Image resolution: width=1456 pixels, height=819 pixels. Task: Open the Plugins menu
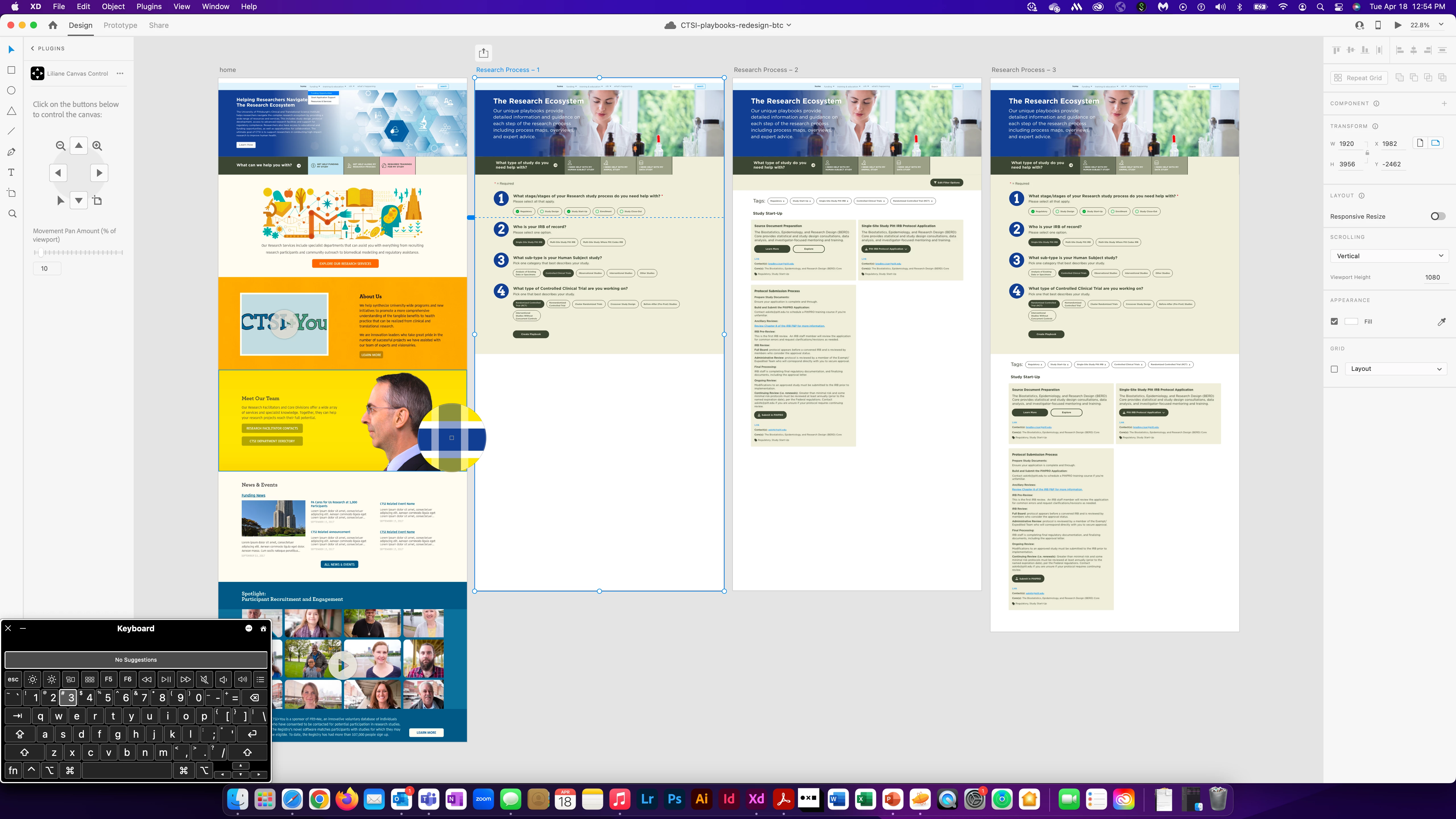coord(149,7)
